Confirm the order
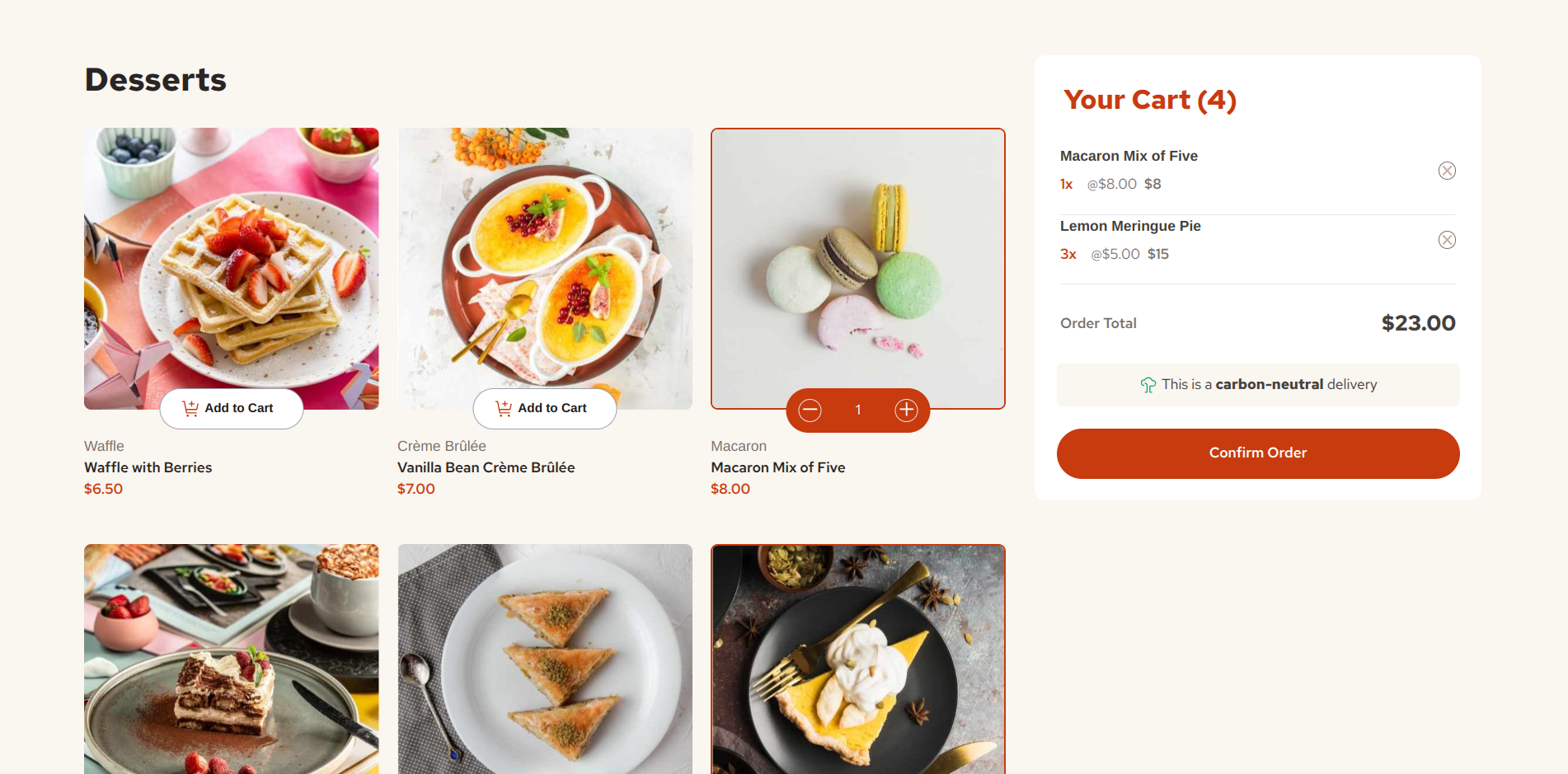The image size is (1568, 774). (x=1258, y=453)
